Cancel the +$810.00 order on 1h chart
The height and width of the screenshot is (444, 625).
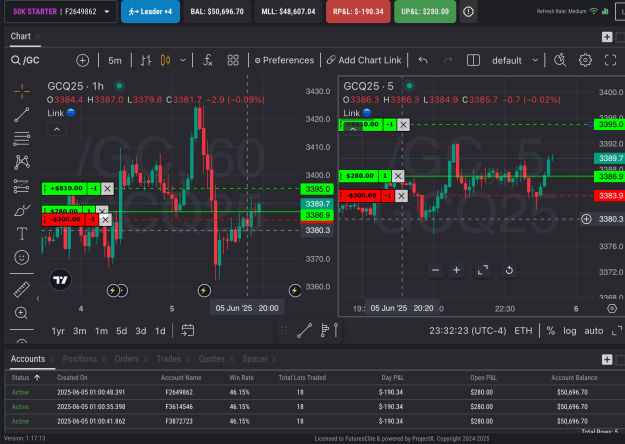coord(107,189)
